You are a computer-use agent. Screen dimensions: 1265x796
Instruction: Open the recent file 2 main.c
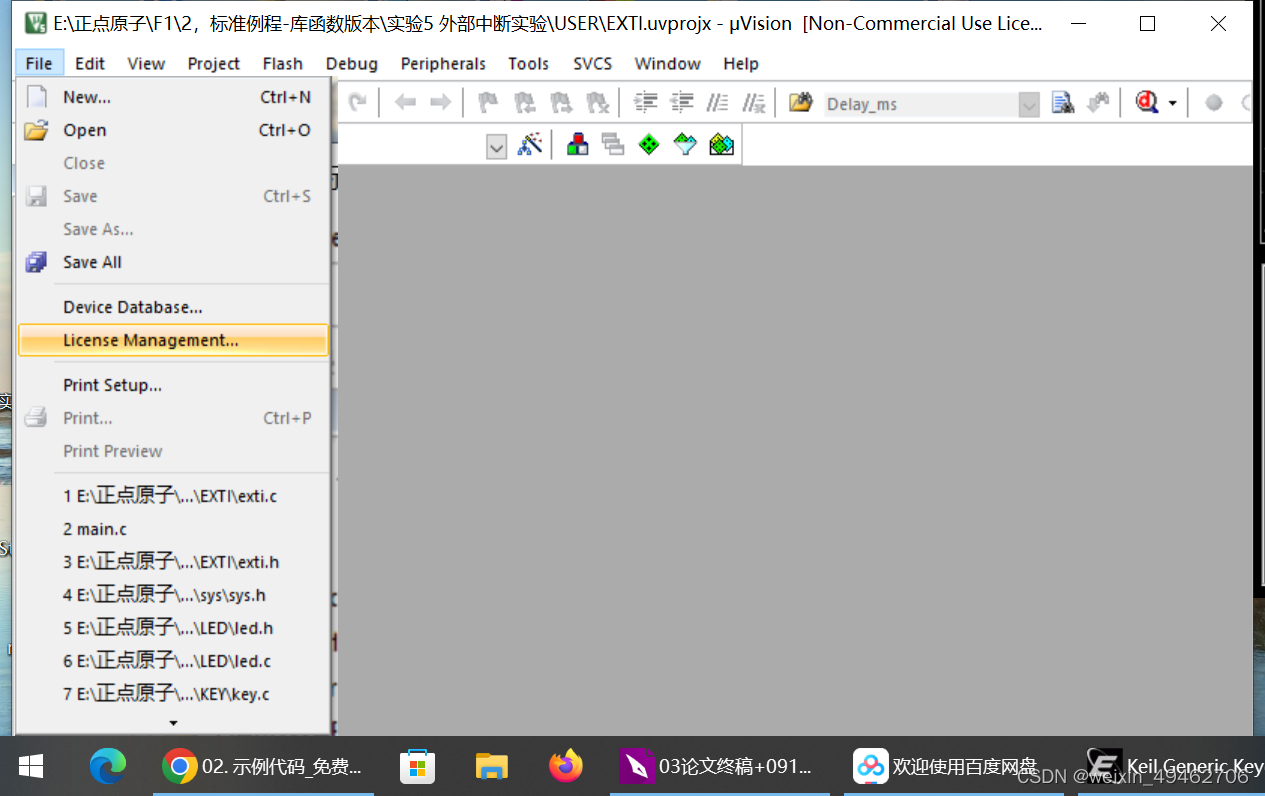[x=94, y=528]
